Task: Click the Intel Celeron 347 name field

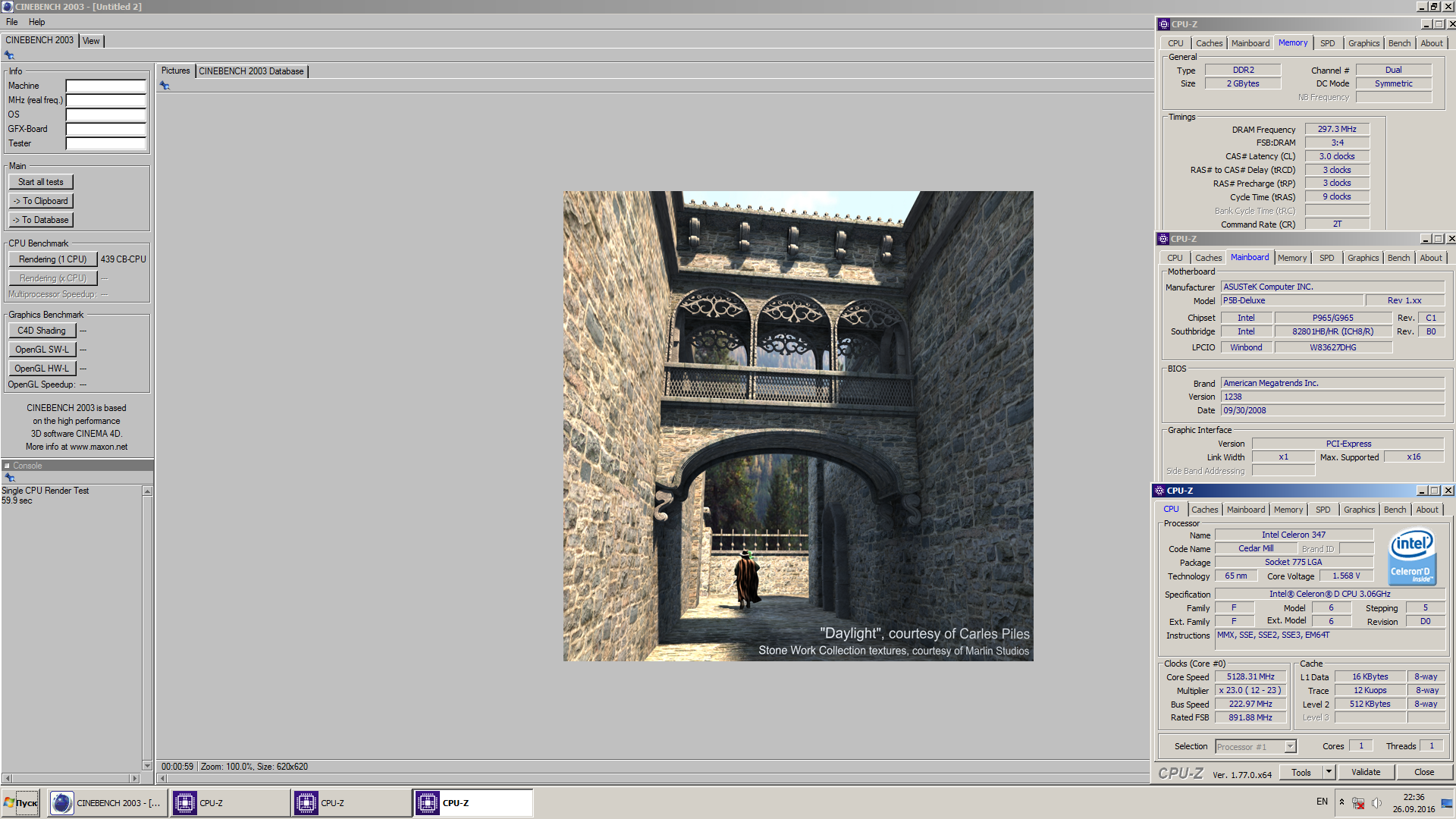Action: click(1294, 535)
